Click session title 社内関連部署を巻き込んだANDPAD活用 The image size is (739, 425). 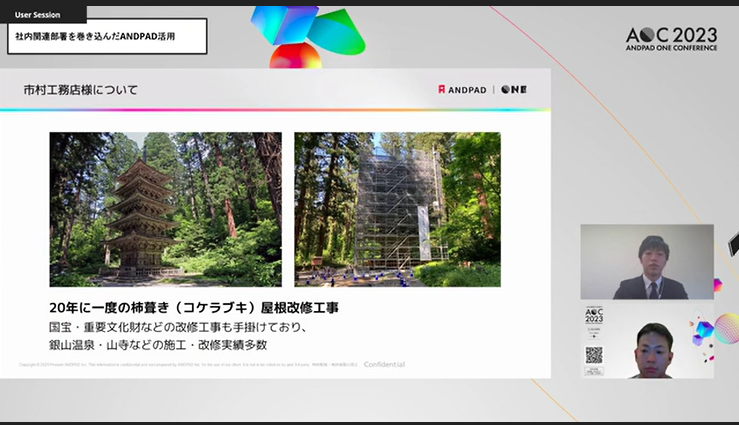click(x=95, y=36)
